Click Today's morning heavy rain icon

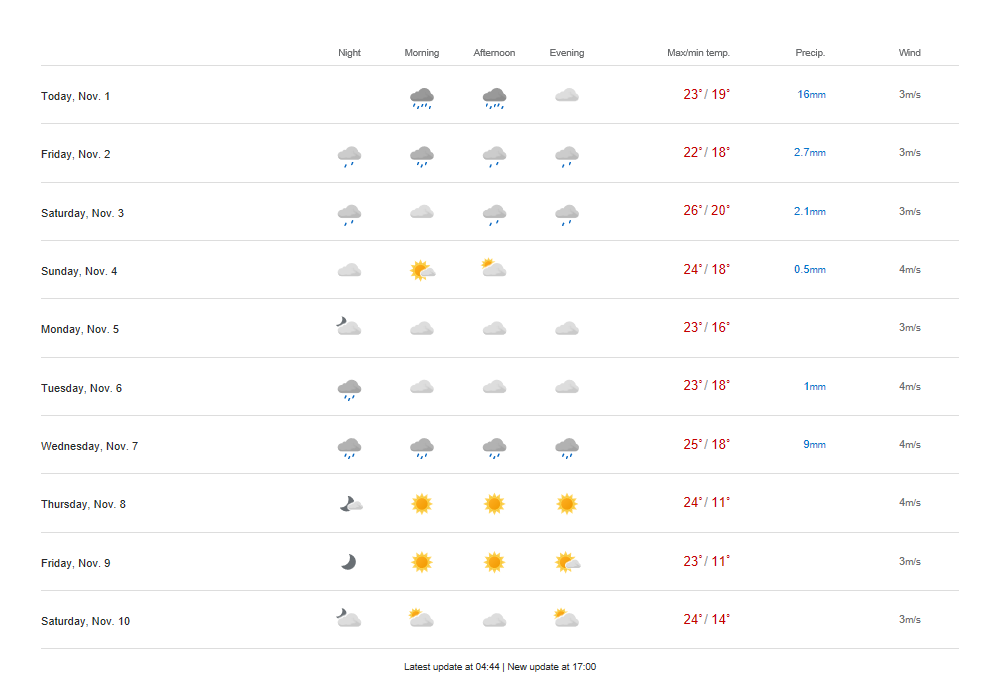[x=421, y=97]
